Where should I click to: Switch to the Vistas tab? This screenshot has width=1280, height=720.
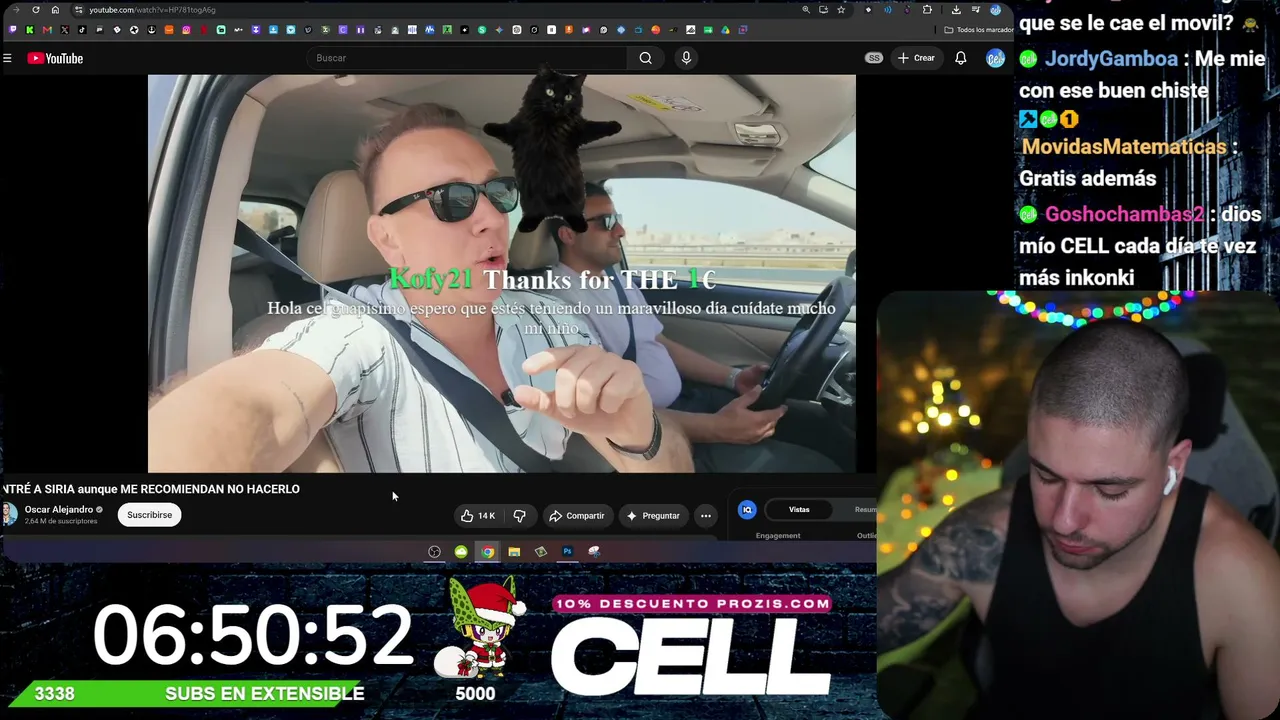click(x=799, y=510)
